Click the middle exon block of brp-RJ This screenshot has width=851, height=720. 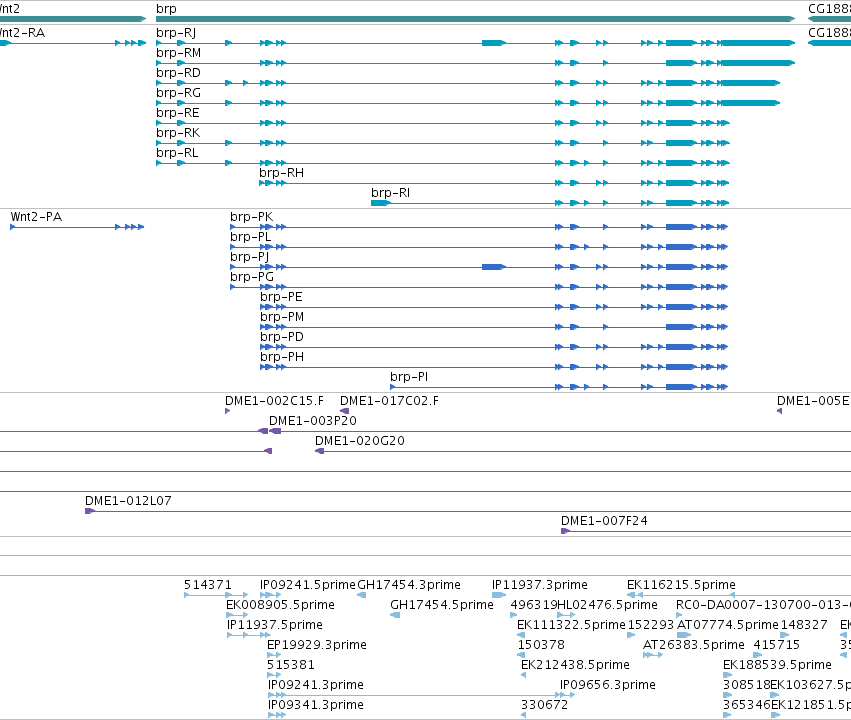coord(493,43)
